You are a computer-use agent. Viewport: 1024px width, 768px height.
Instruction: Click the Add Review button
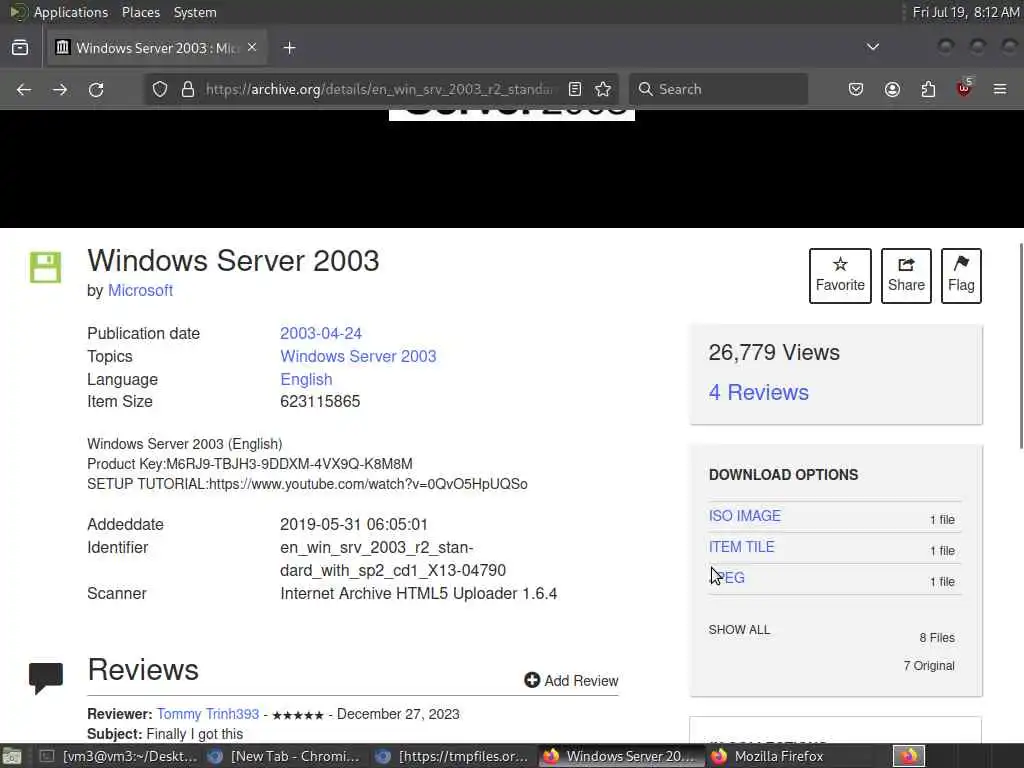click(x=571, y=680)
